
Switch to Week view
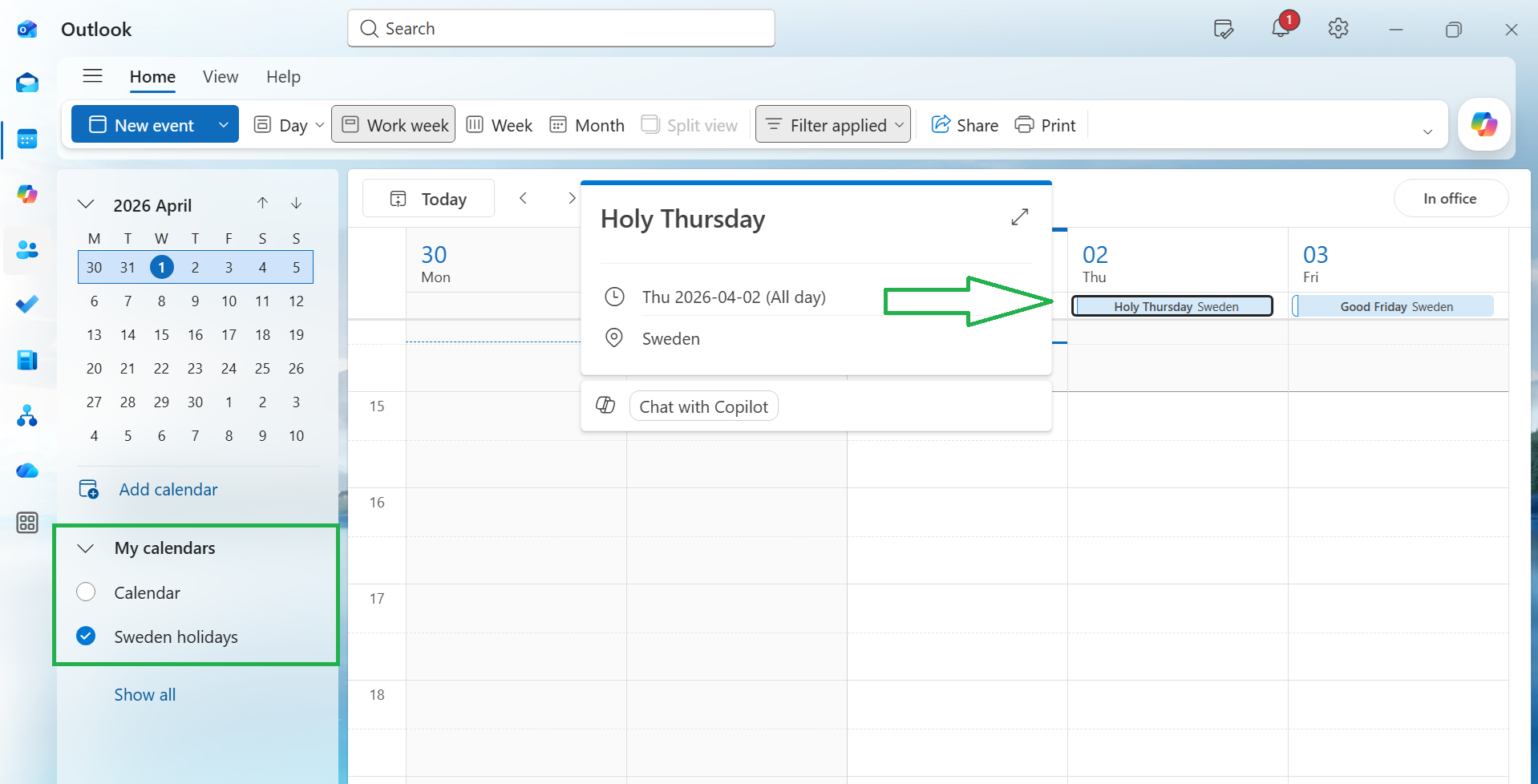500,125
